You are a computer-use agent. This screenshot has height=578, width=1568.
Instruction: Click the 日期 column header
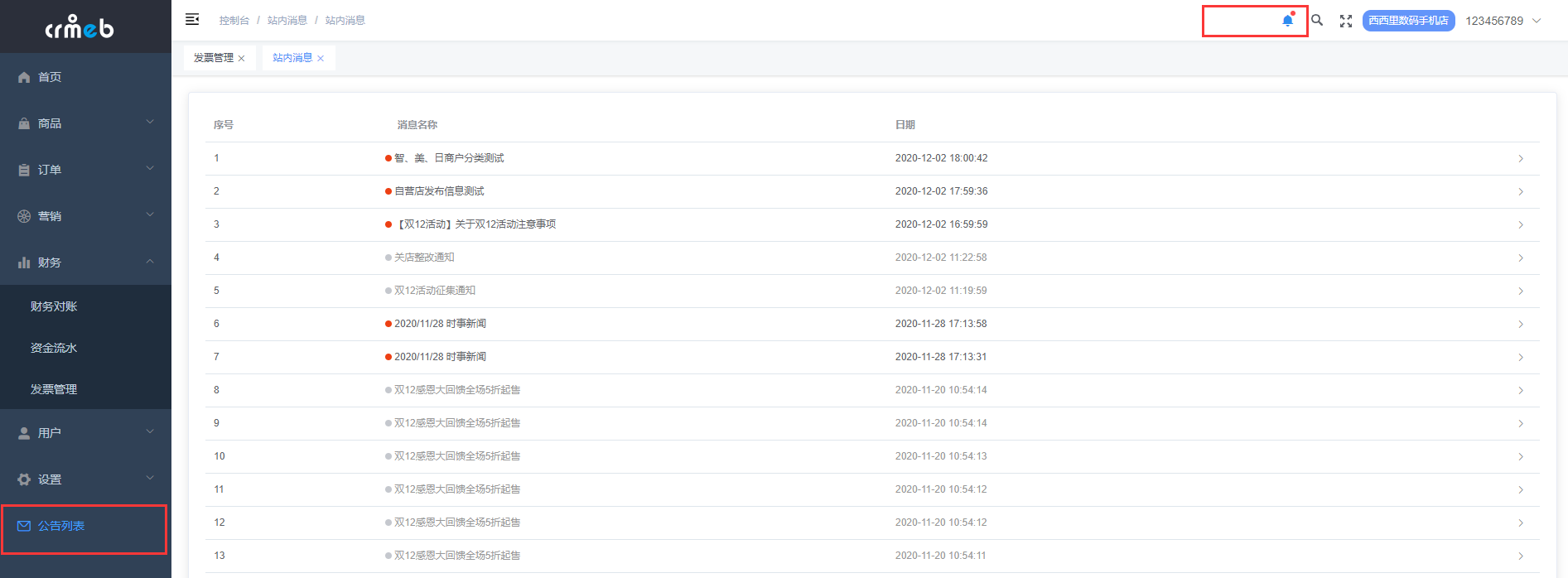click(x=905, y=125)
